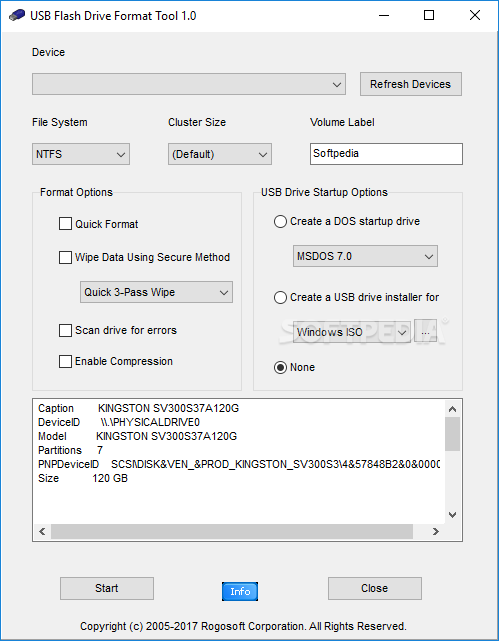Click Refresh Devices button

(x=411, y=84)
